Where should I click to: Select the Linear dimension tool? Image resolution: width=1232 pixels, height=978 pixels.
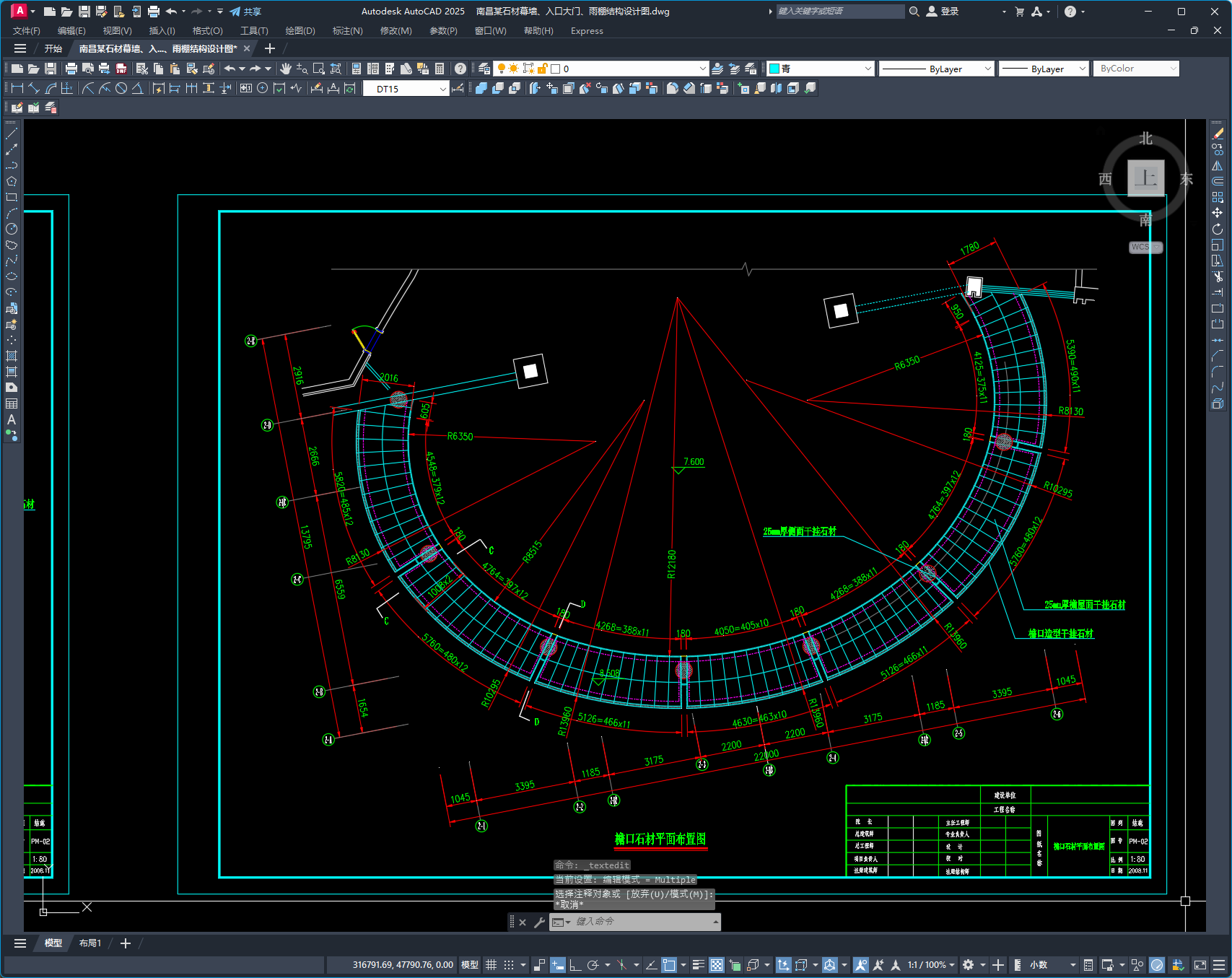click(17, 88)
